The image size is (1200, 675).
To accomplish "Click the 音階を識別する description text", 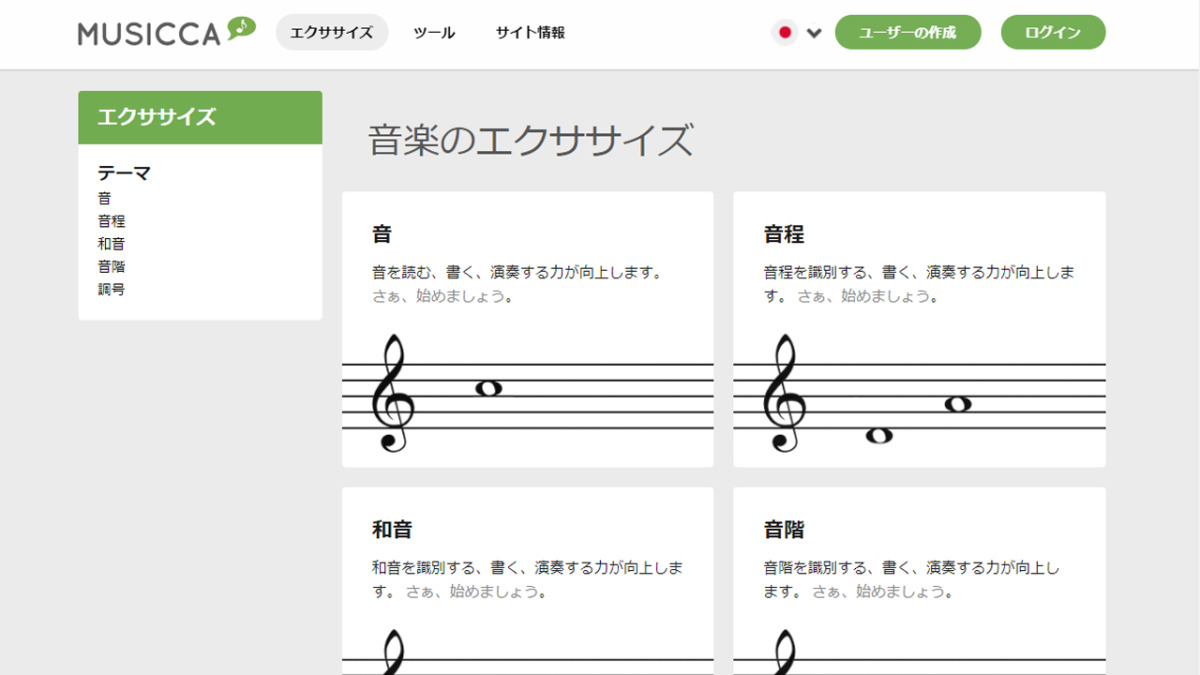I will pyautogui.click(x=911, y=579).
